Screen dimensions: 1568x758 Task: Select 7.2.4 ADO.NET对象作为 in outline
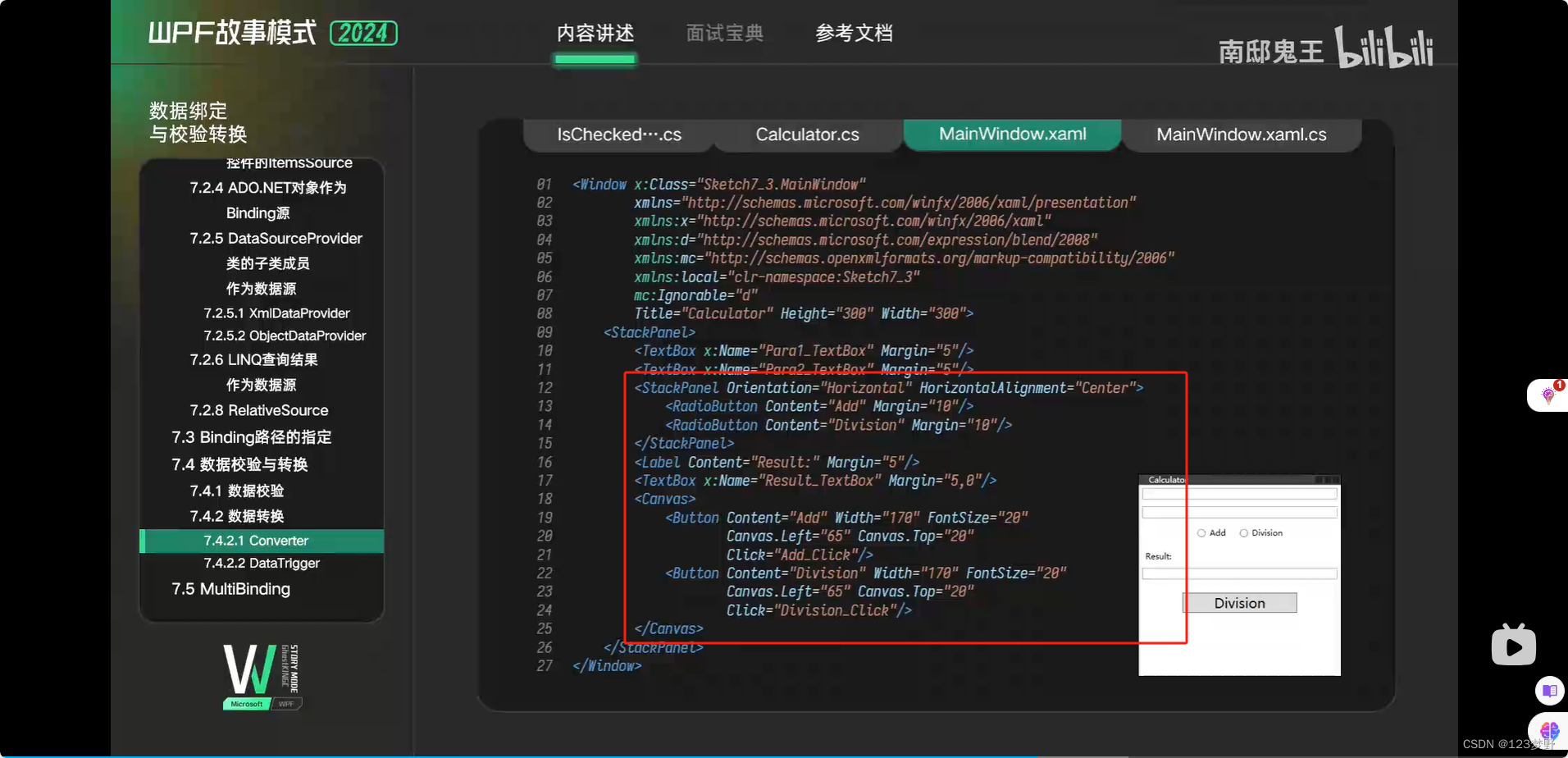268,188
